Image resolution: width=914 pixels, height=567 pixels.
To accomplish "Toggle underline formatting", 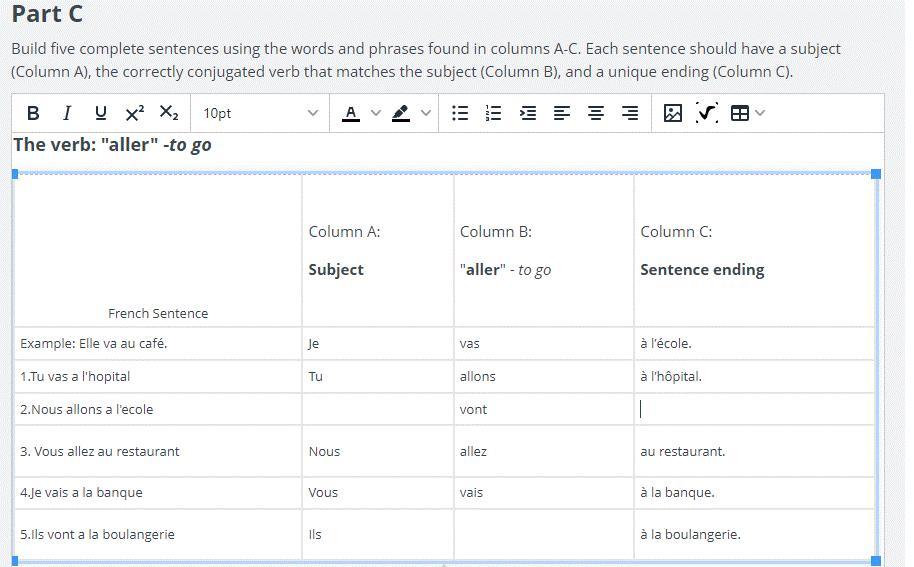I will (100, 113).
